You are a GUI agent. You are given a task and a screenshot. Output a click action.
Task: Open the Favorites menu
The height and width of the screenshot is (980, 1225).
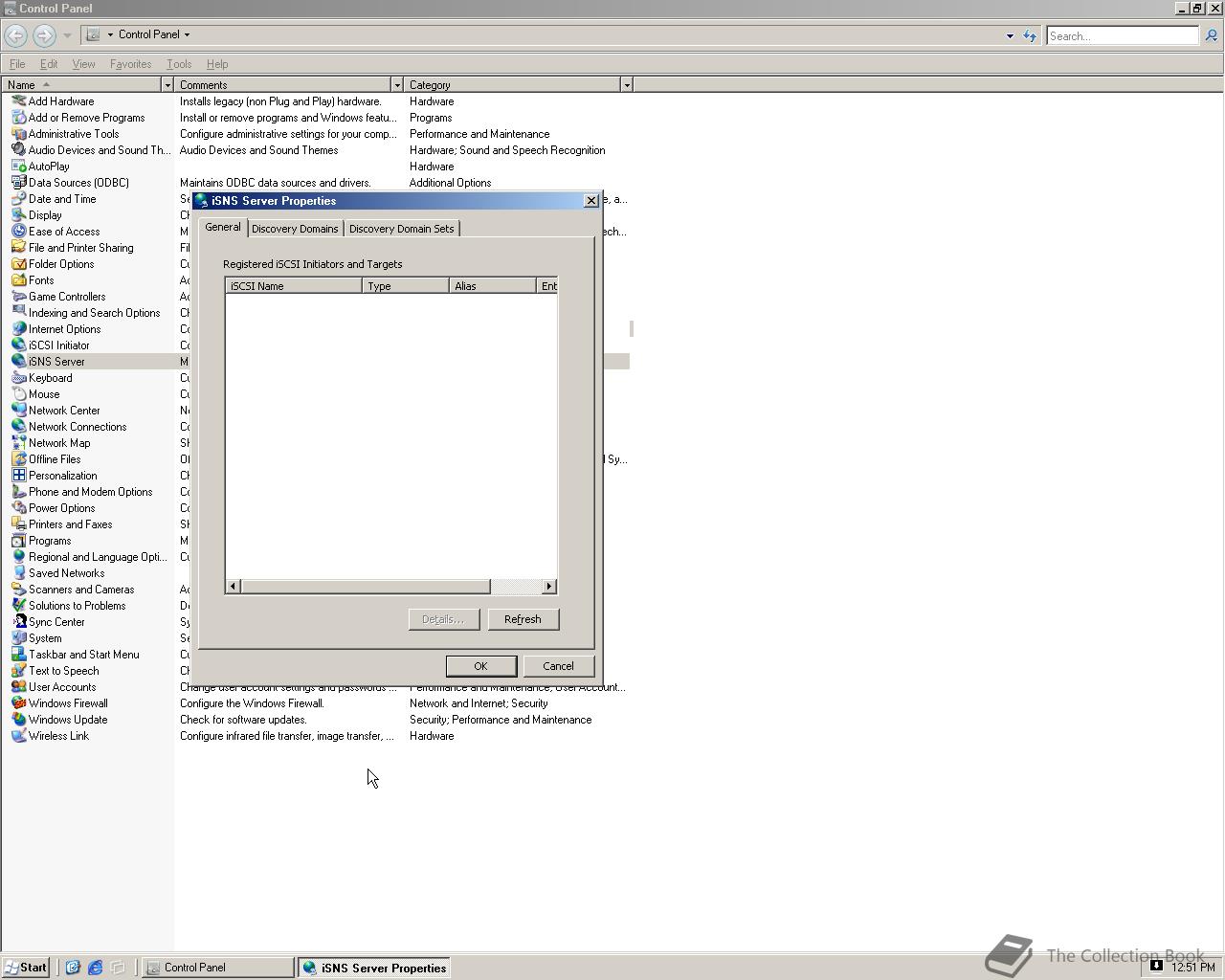(130, 64)
